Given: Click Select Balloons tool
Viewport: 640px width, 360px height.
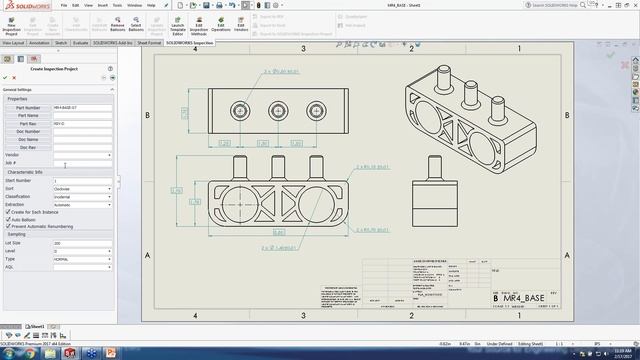Looking at the screenshot, I should [136, 24].
